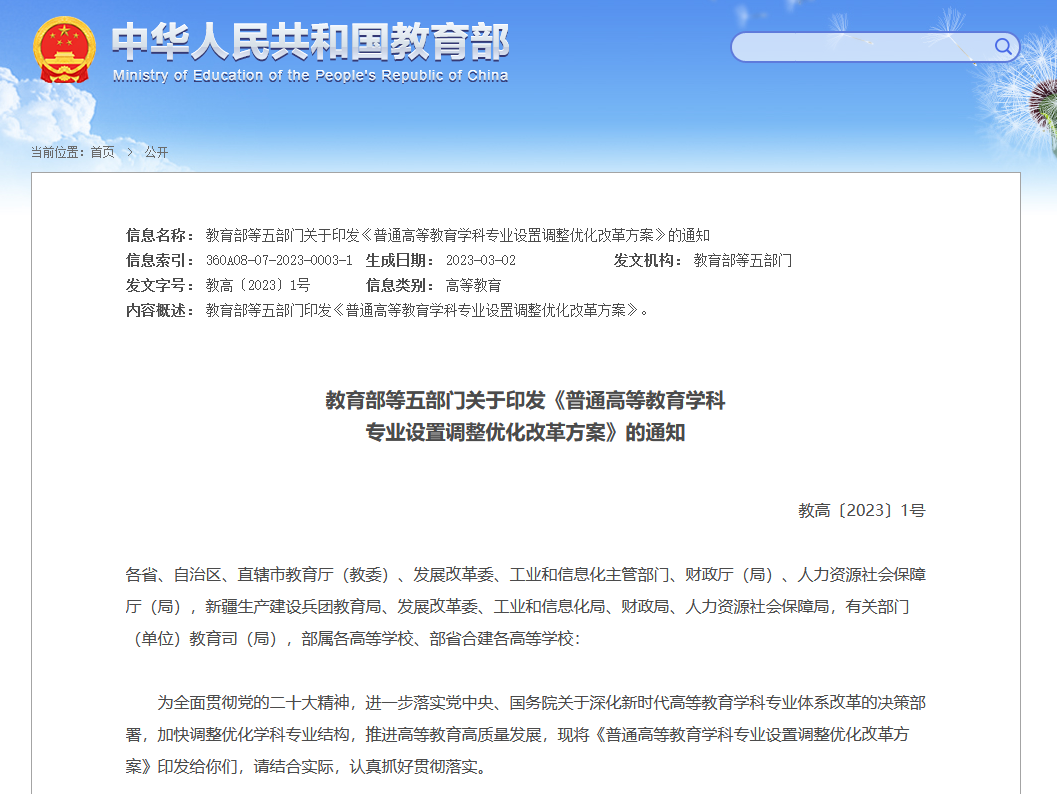Open the 首页 breadcrumb link
The width and height of the screenshot is (1057, 794).
coord(102,152)
